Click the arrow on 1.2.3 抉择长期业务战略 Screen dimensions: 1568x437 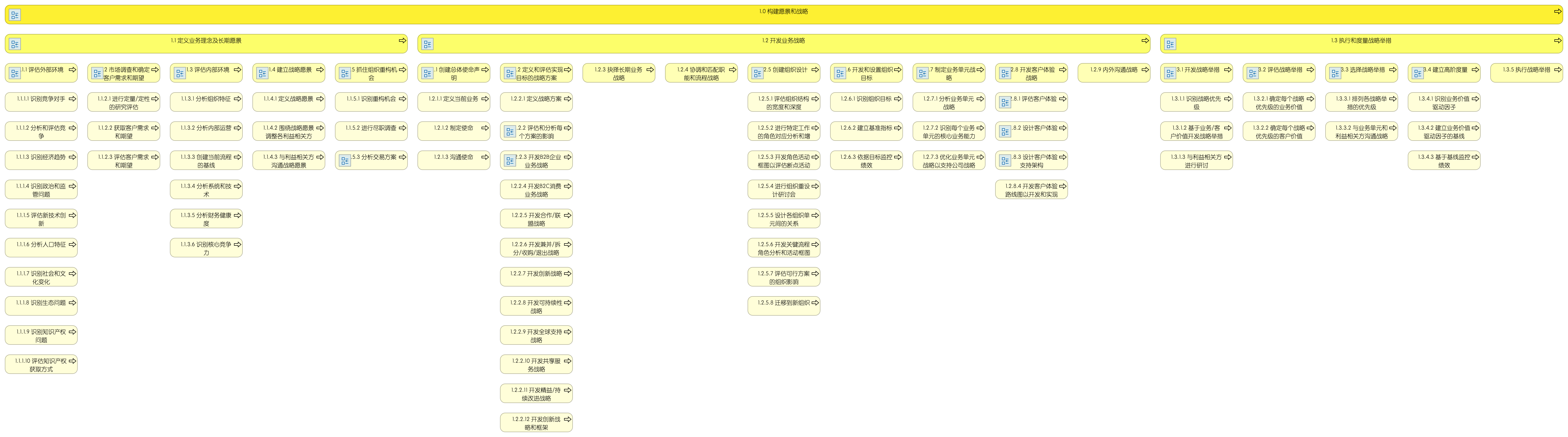coord(650,70)
